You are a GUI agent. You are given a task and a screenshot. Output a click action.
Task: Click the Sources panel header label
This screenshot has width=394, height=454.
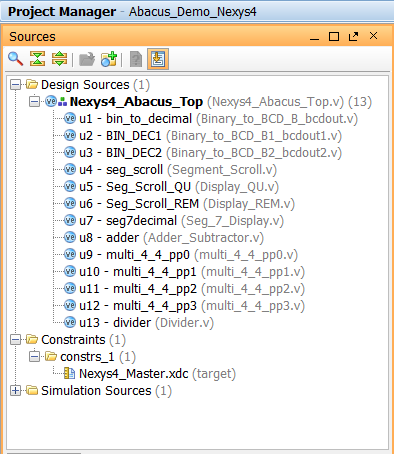click(x=32, y=37)
